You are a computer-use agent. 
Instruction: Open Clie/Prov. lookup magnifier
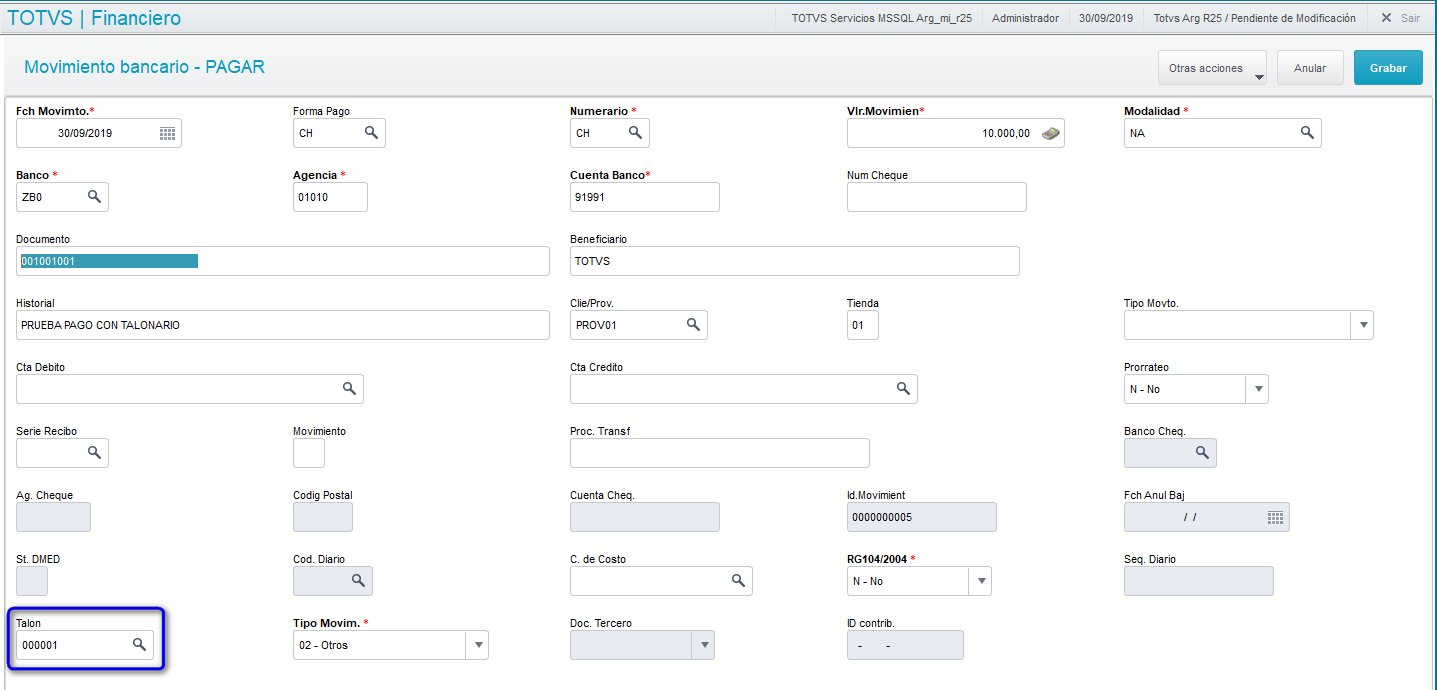pos(693,324)
